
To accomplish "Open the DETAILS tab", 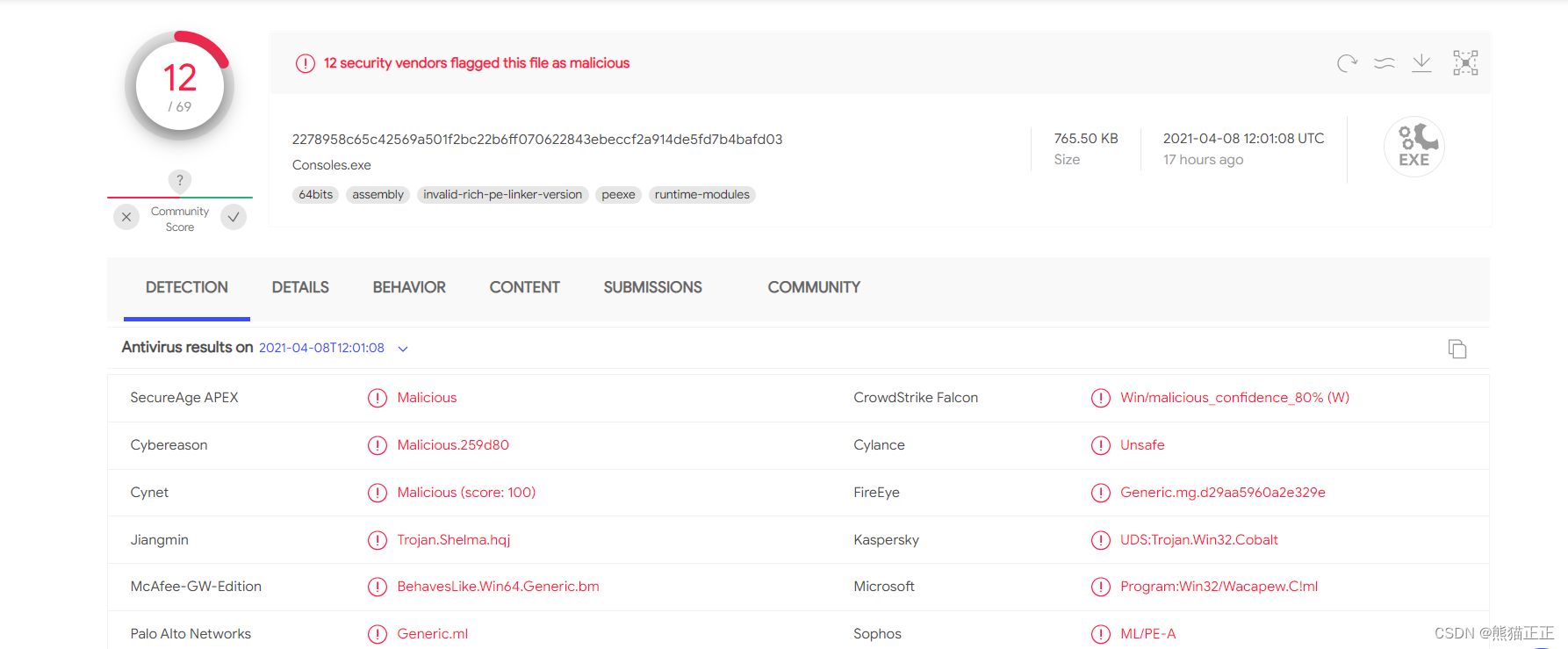I will (300, 287).
